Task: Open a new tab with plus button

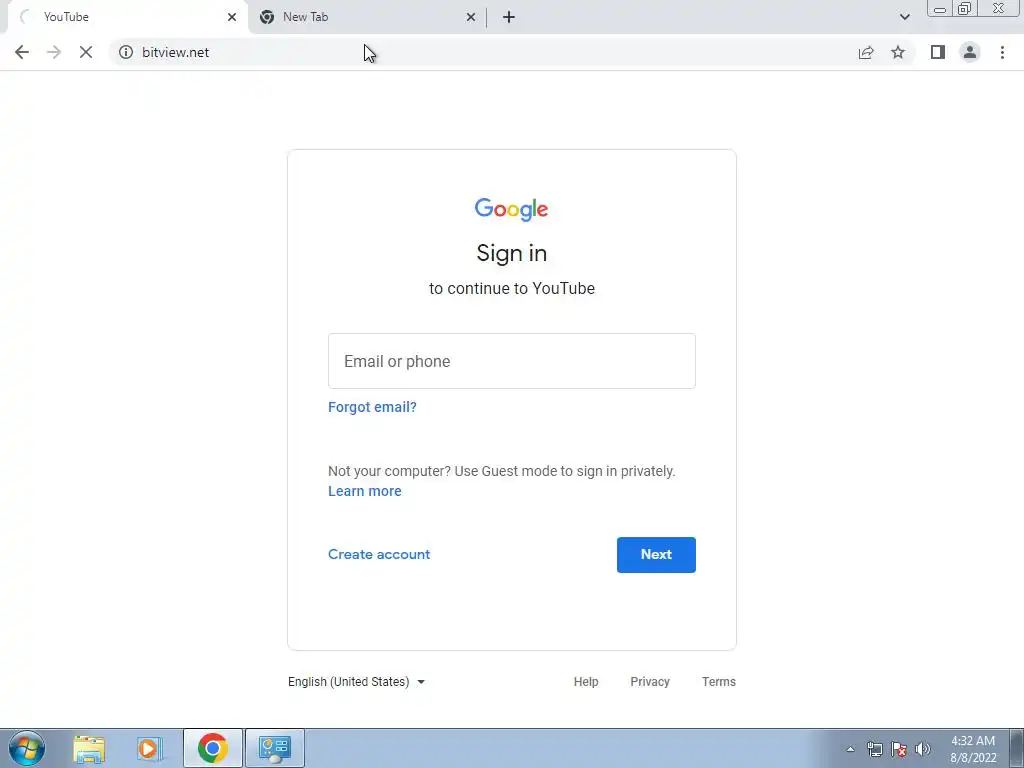Action: (509, 17)
